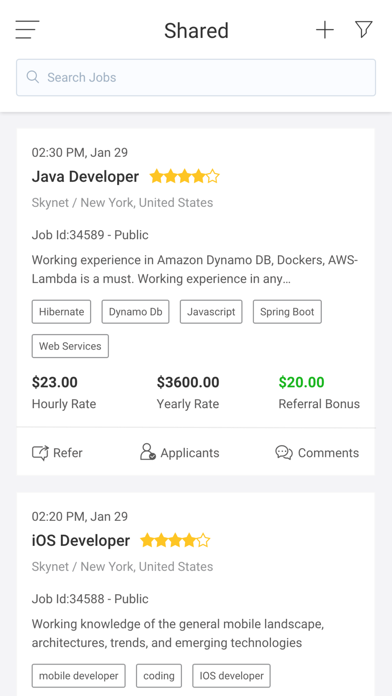Click the Applicants person icon
Viewport: 392px width, 696px height.
click(x=148, y=452)
